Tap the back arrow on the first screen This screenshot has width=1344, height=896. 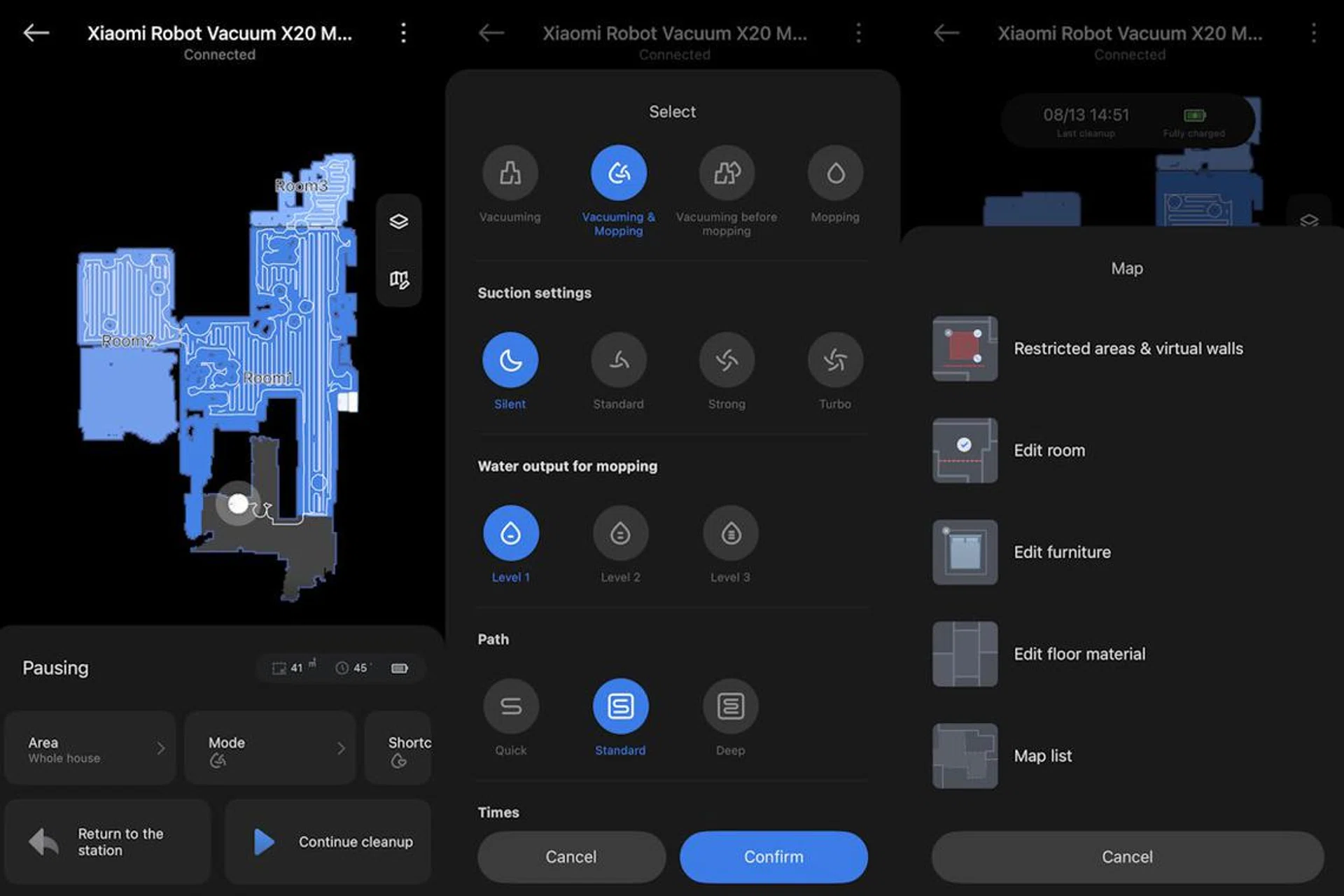(36, 33)
